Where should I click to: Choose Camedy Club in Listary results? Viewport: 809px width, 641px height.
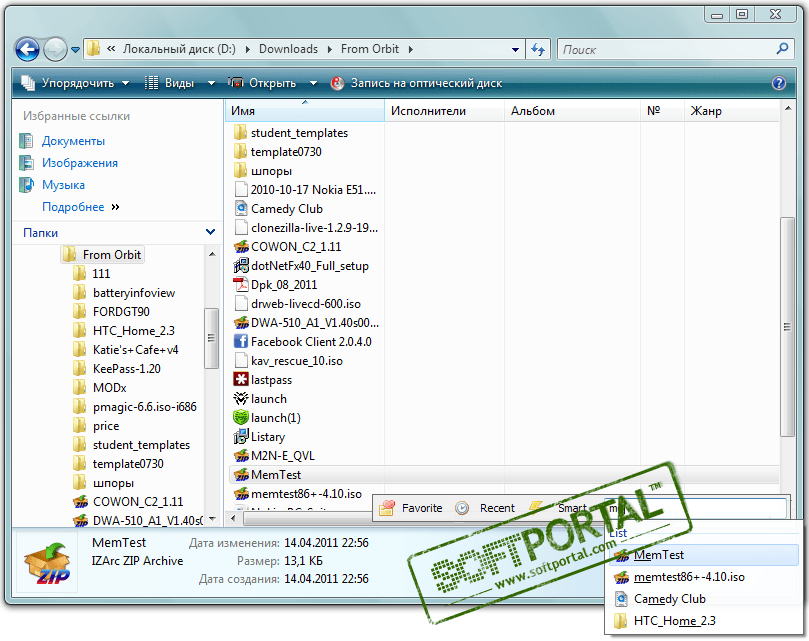point(704,599)
